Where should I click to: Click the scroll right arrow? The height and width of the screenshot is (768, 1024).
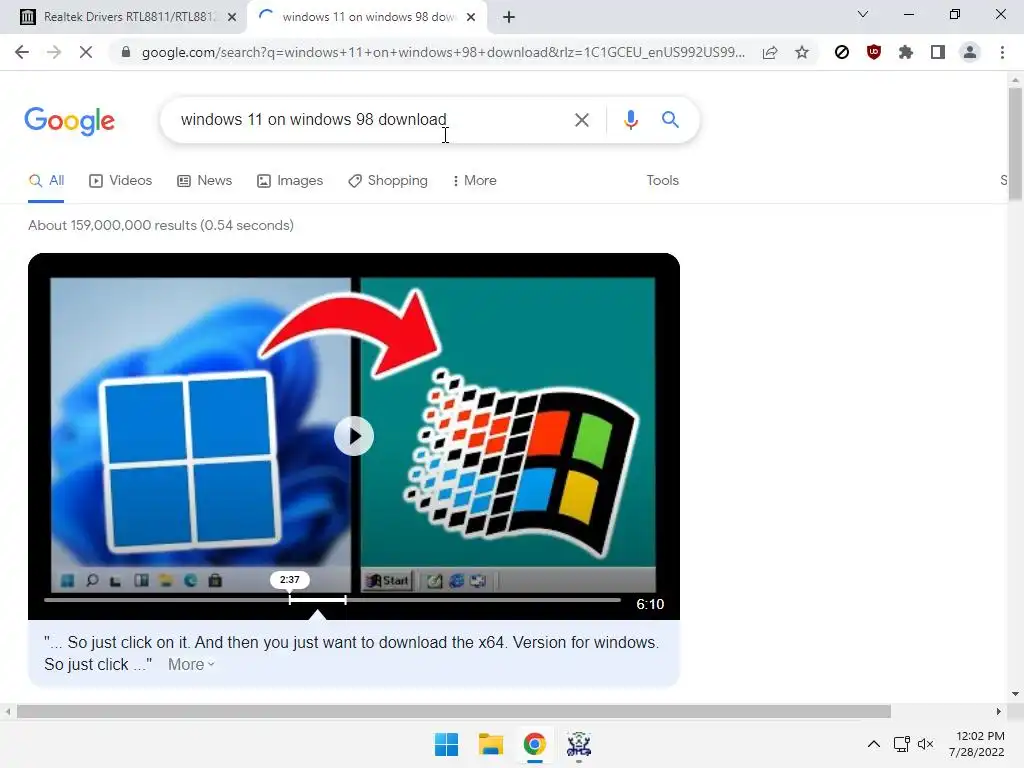999,711
